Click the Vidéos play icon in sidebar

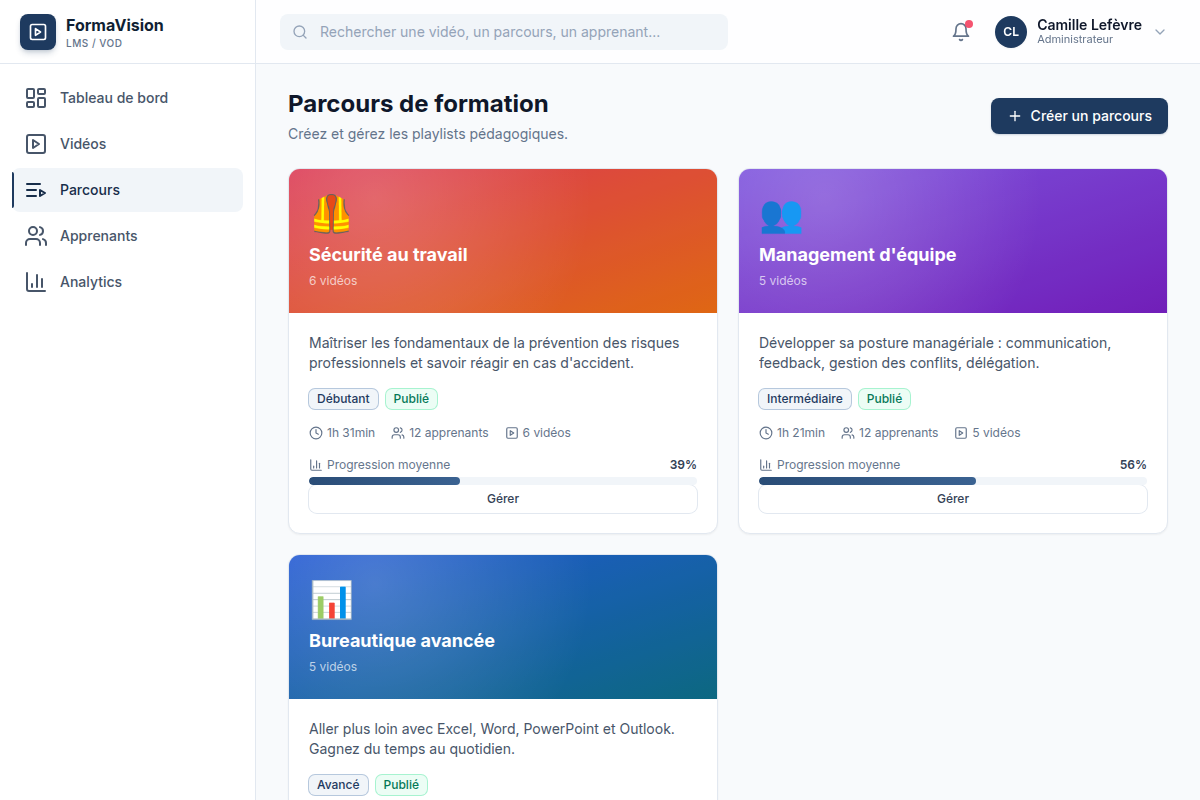tap(36, 144)
